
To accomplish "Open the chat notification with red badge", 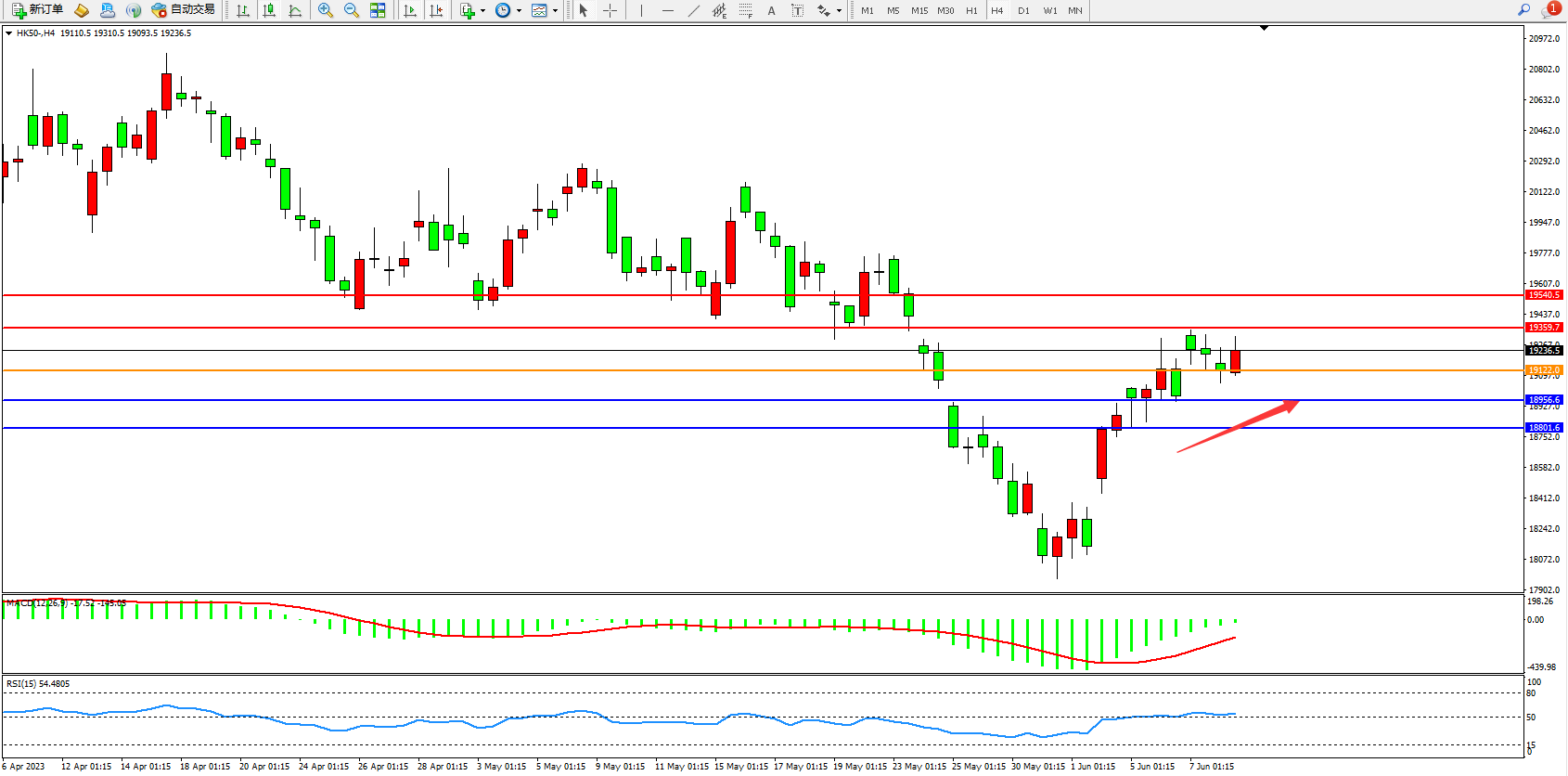I will coord(1549,10).
